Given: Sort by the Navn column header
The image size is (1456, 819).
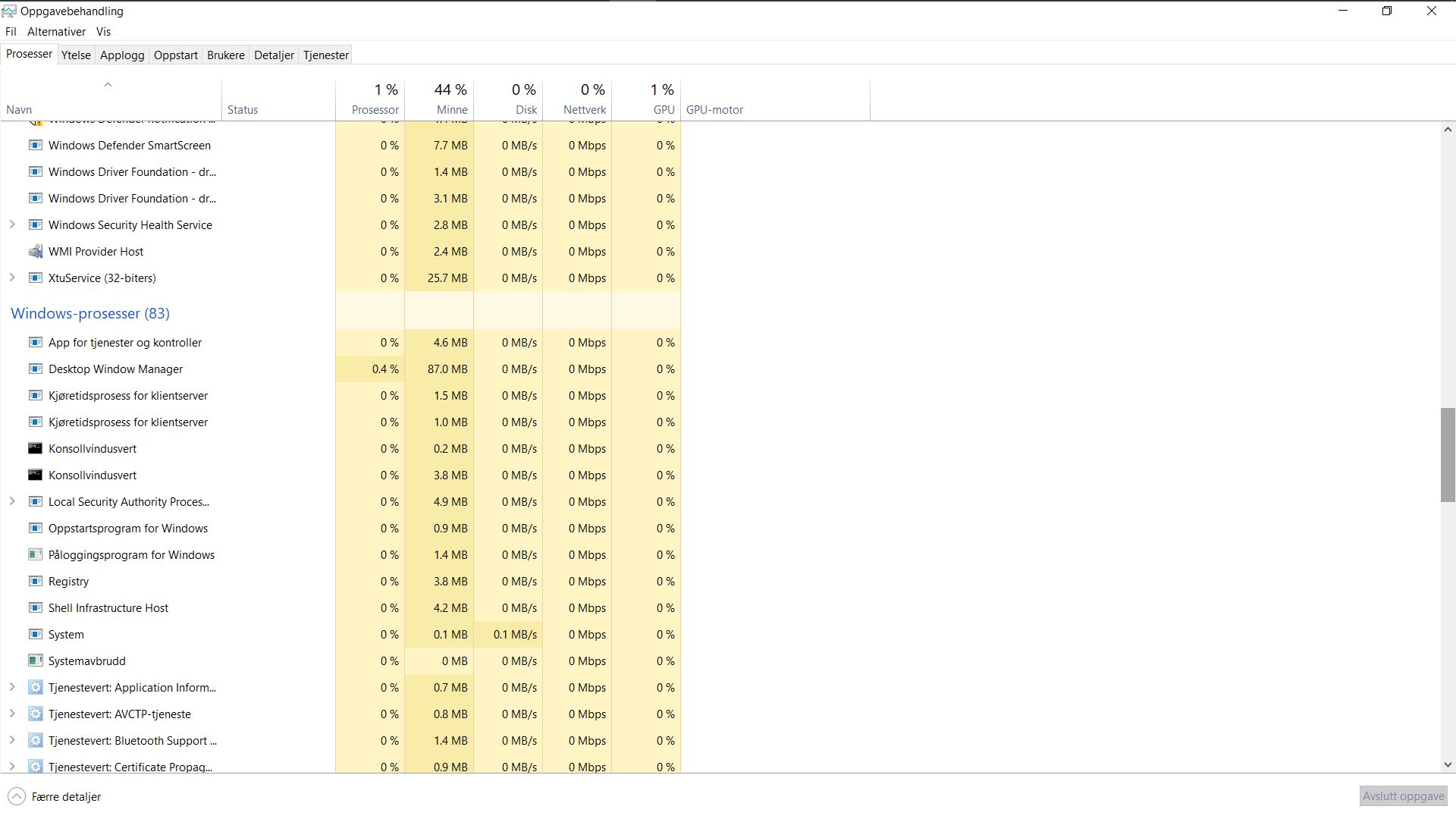Looking at the screenshot, I should (x=111, y=99).
